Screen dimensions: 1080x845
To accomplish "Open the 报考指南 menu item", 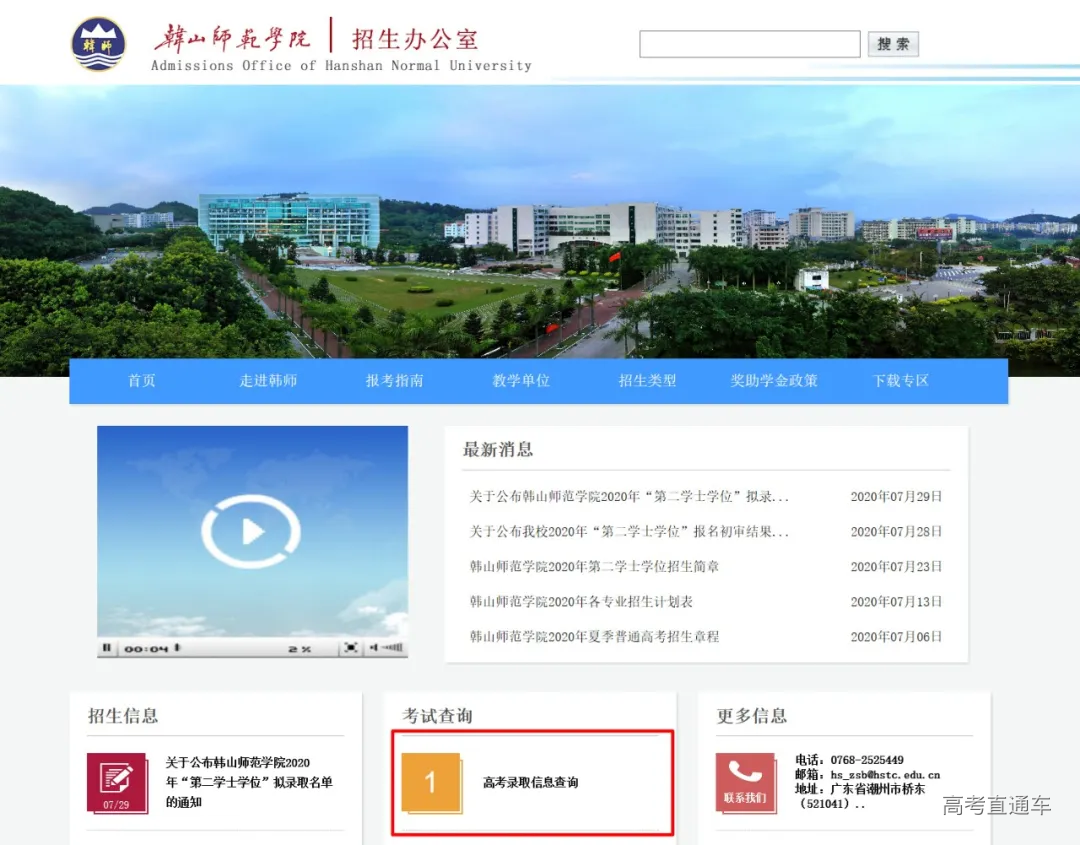I will click(394, 381).
